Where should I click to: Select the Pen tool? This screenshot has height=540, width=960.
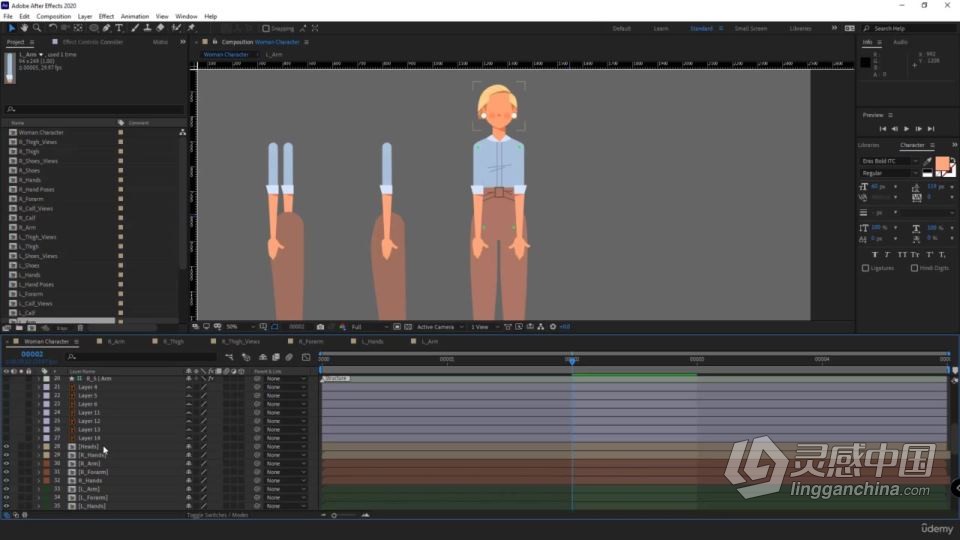pos(107,28)
